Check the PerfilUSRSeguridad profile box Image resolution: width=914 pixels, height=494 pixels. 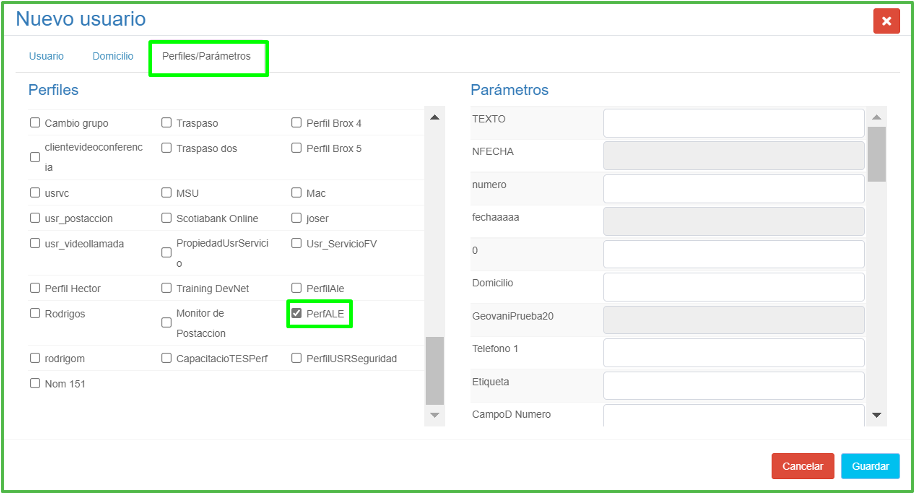tap(296, 358)
